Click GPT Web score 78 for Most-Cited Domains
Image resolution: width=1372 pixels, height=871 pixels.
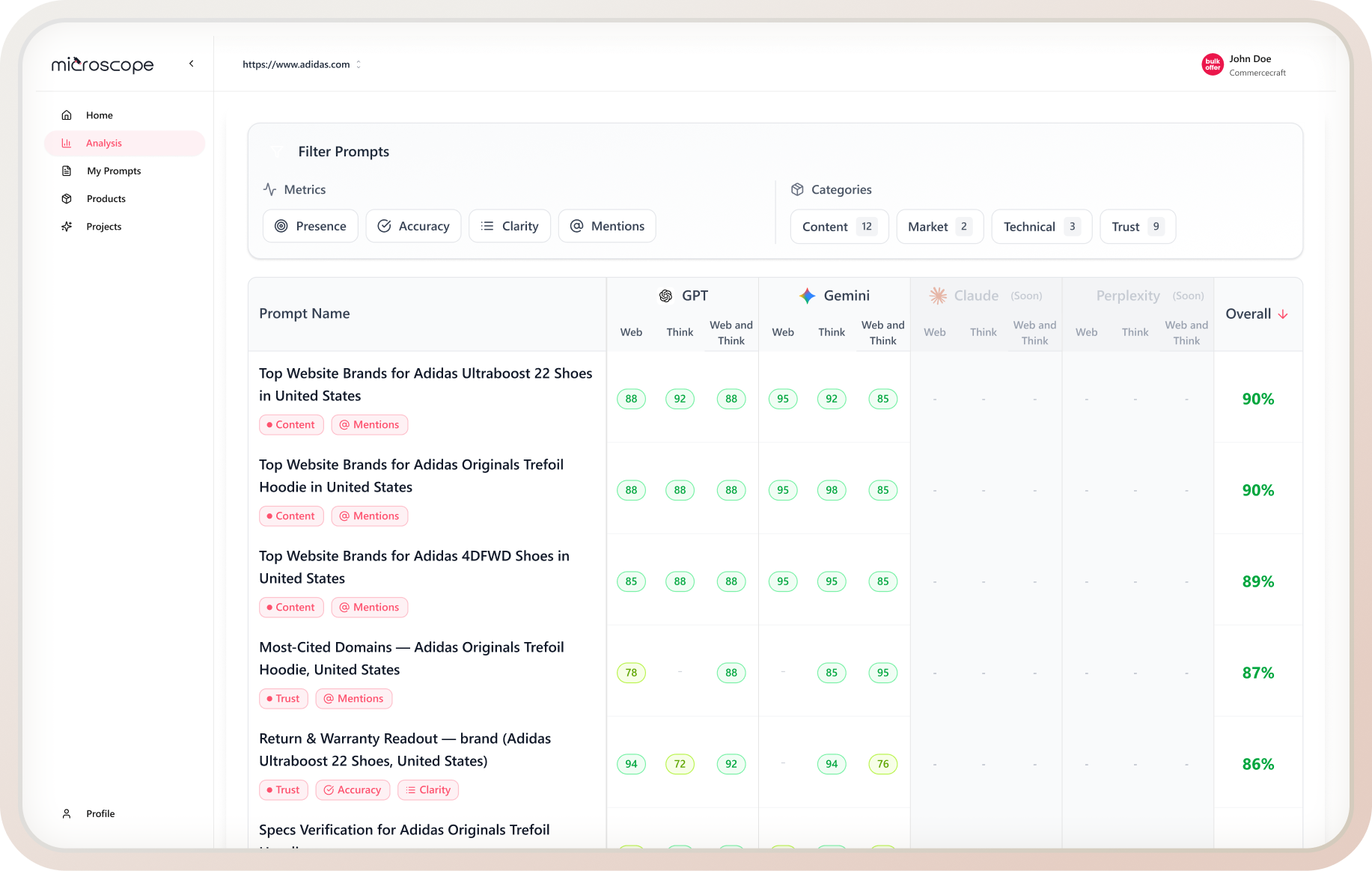(x=631, y=673)
